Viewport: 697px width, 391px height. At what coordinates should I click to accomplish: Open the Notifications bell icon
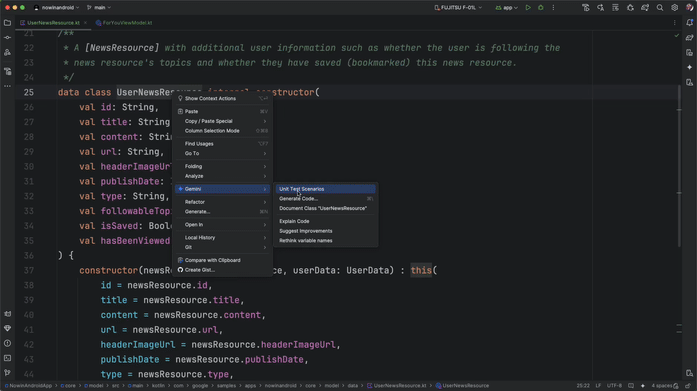(689, 23)
